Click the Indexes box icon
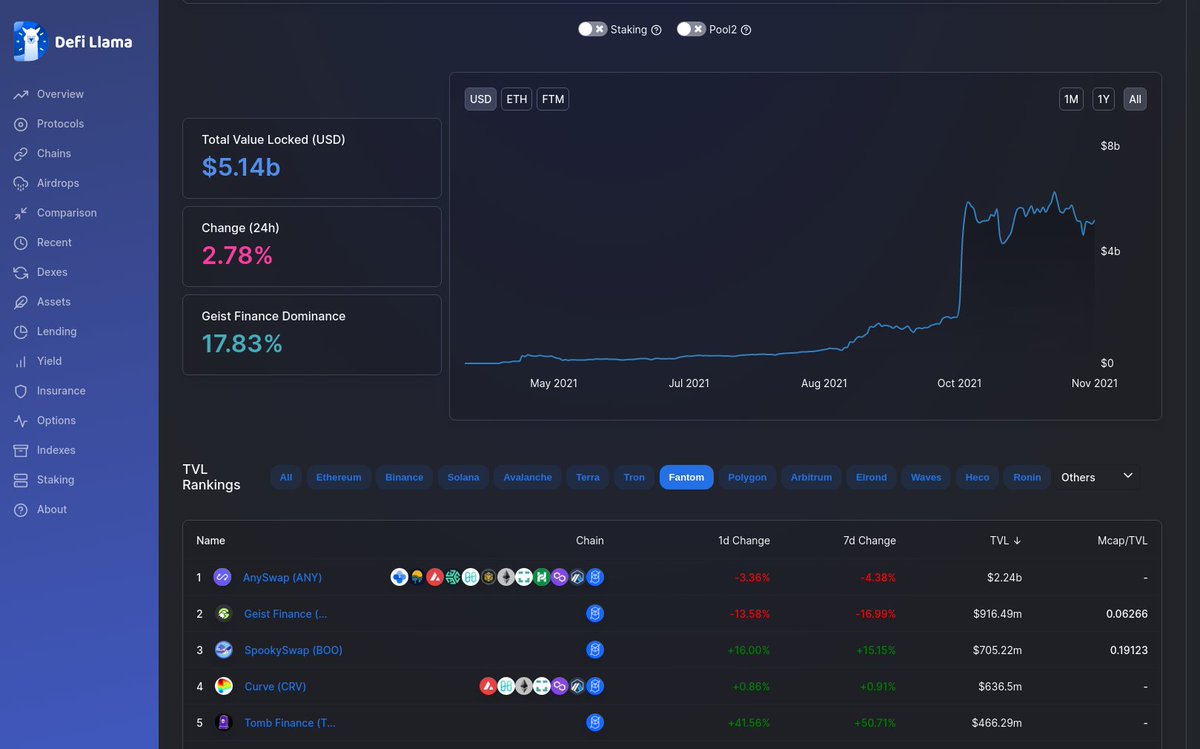The width and height of the screenshot is (1200, 749). pyautogui.click(x=20, y=450)
